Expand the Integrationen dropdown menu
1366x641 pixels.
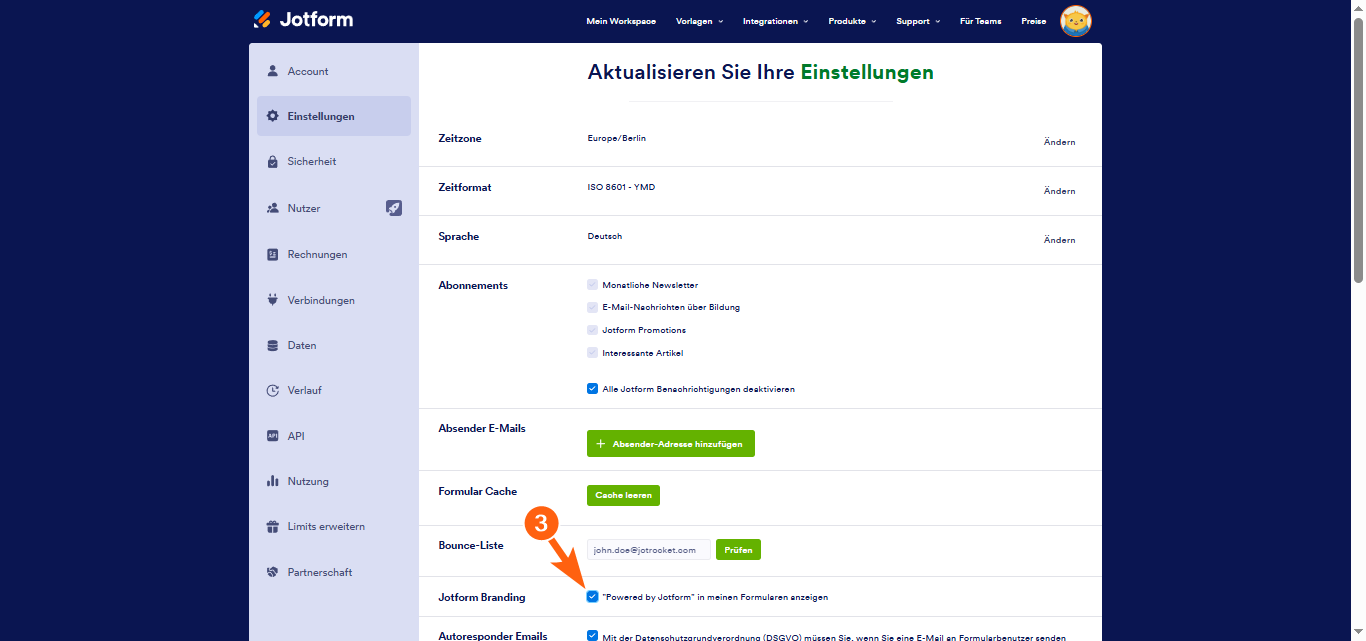tap(775, 21)
